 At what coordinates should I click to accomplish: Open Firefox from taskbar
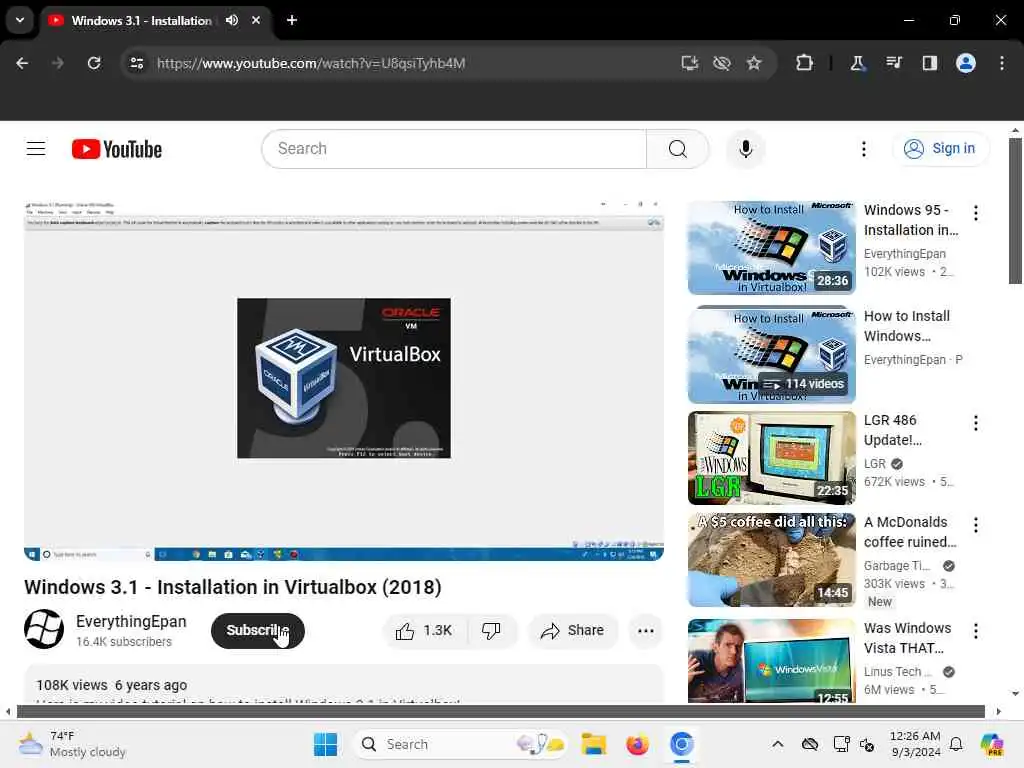[637, 744]
